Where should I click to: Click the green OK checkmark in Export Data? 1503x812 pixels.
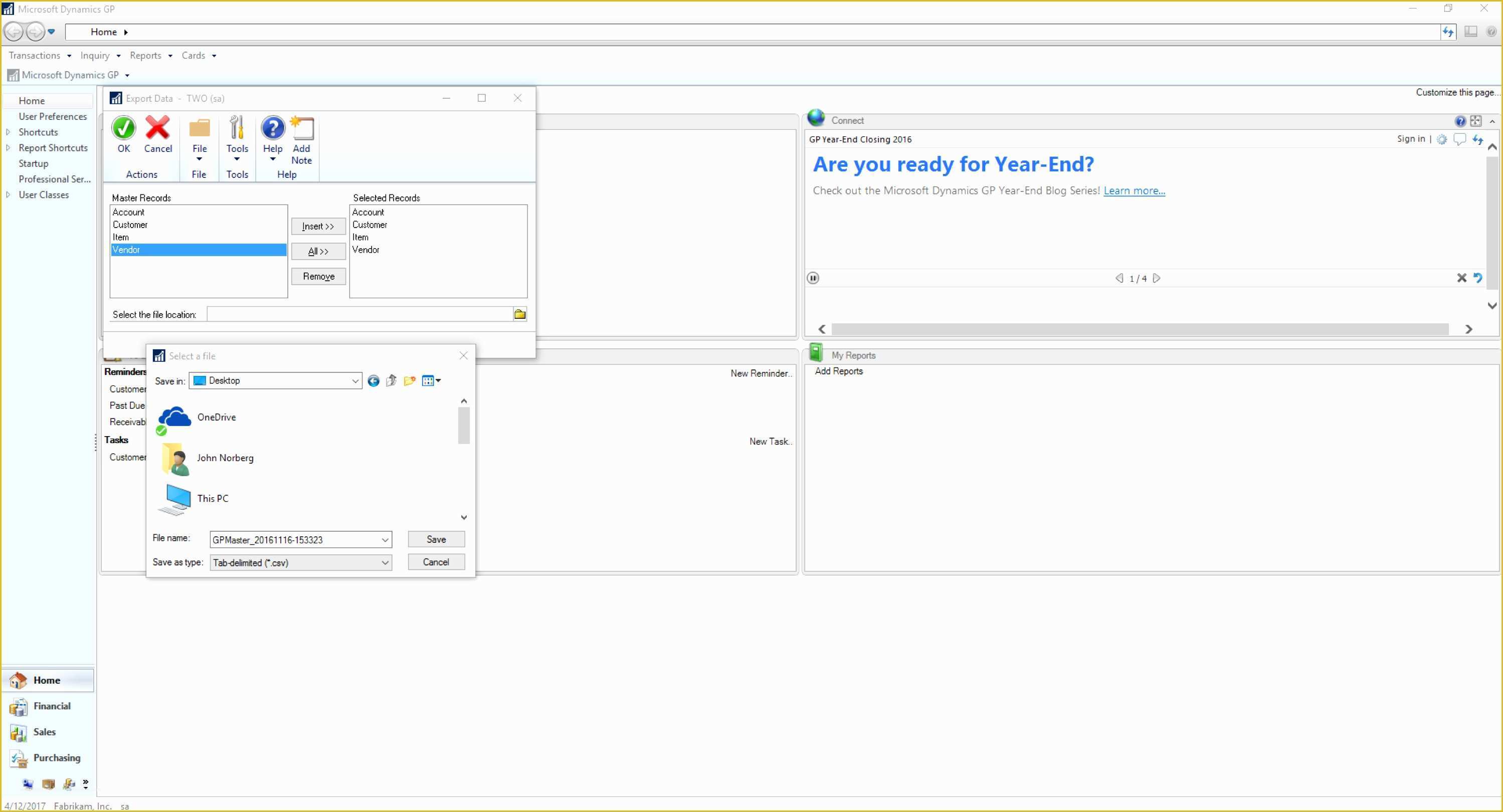pos(124,128)
